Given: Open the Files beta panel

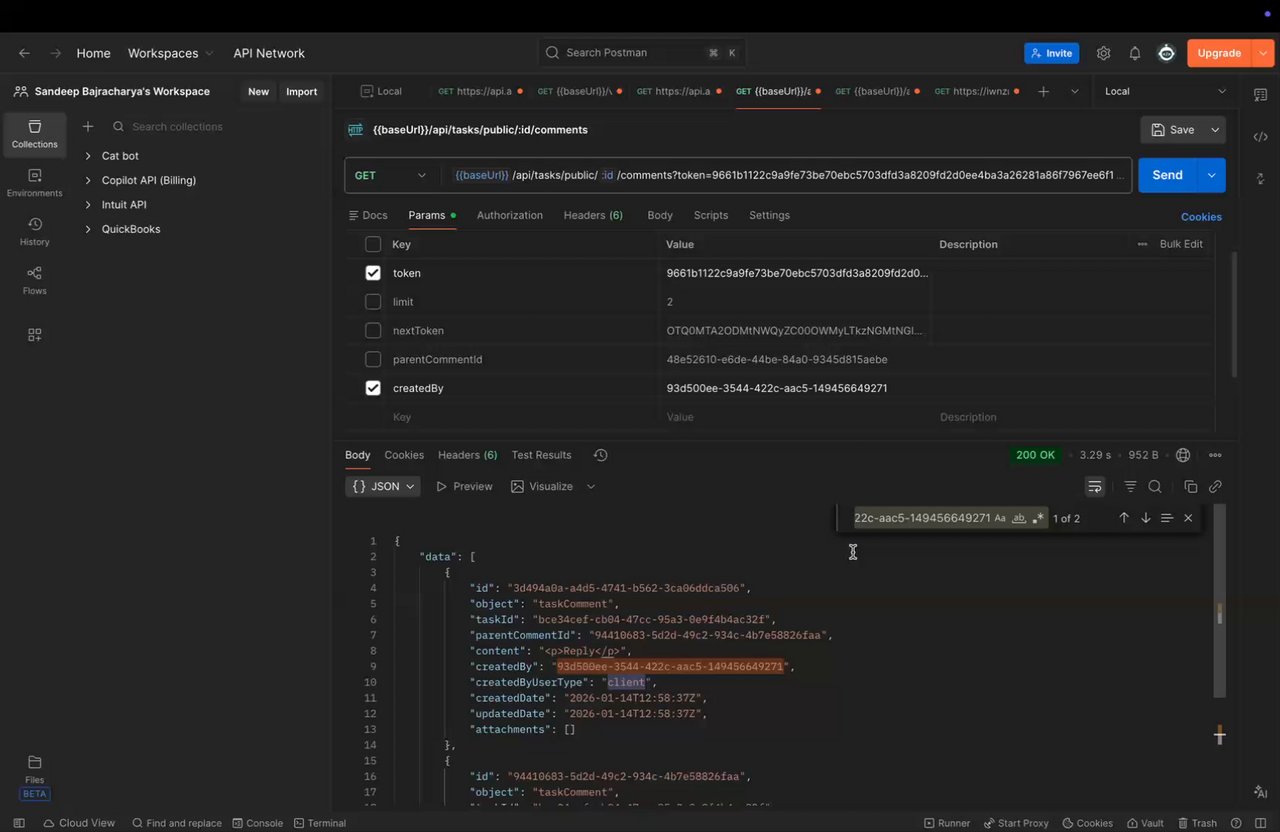Looking at the screenshot, I should tap(34, 770).
